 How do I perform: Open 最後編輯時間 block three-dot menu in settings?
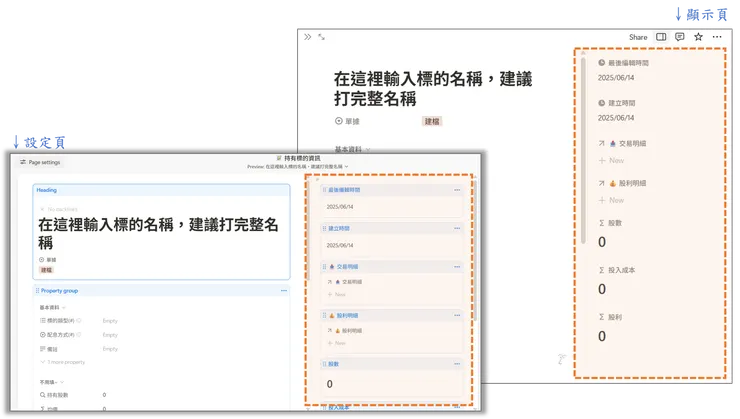[457, 190]
